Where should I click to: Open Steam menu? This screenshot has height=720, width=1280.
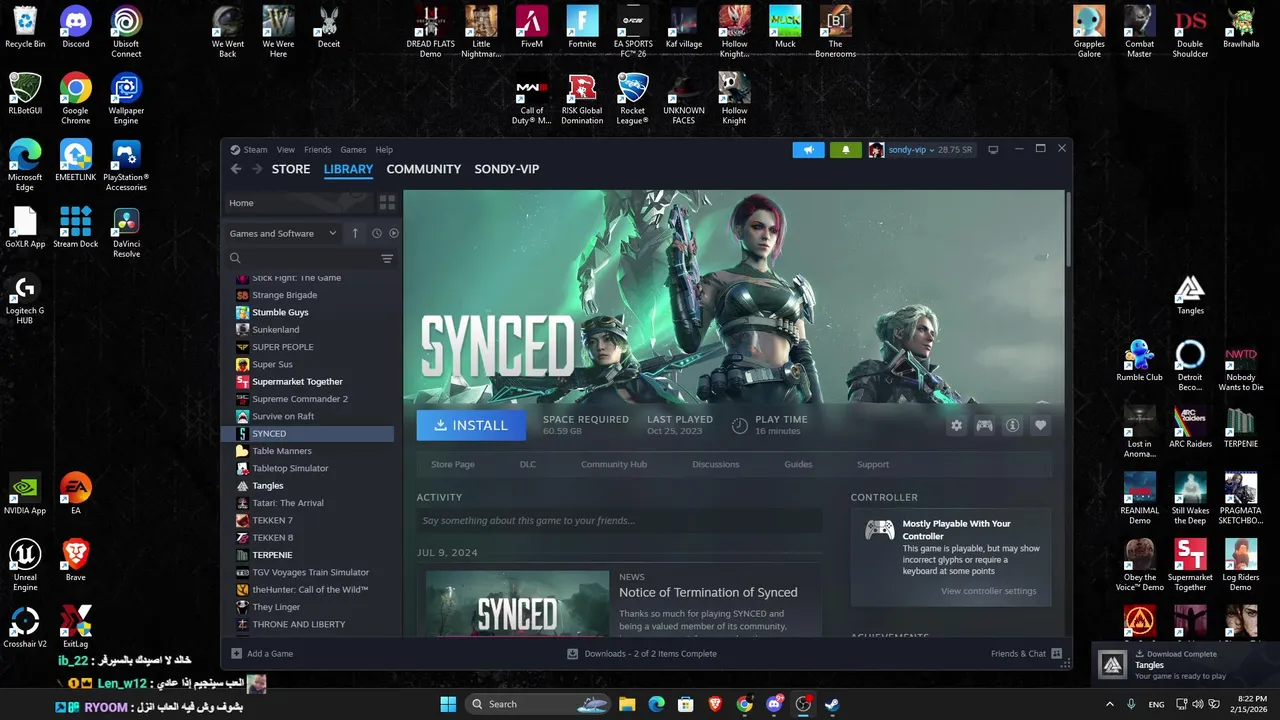pos(255,150)
